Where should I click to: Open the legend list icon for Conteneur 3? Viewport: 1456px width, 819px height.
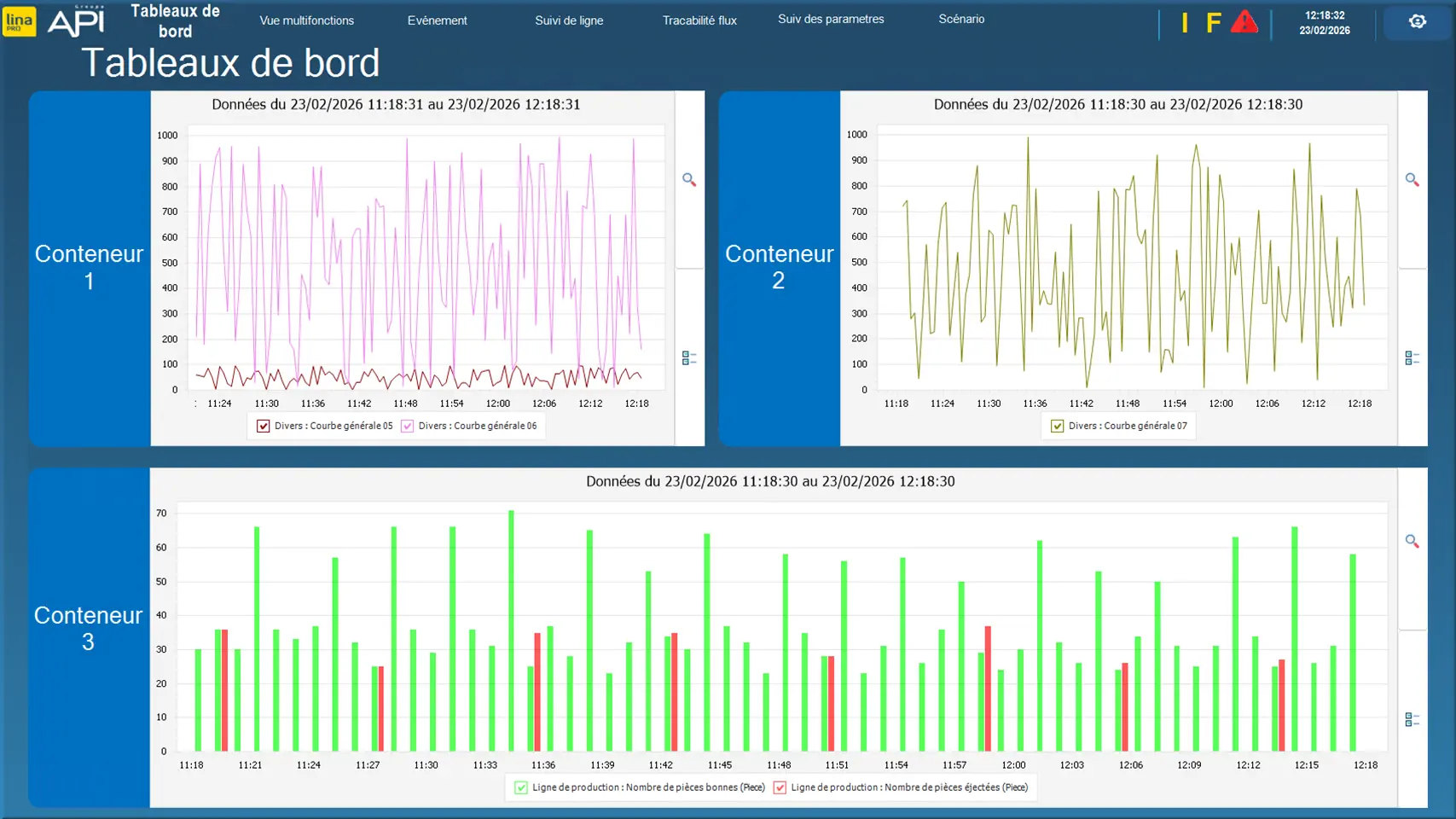[1412, 720]
